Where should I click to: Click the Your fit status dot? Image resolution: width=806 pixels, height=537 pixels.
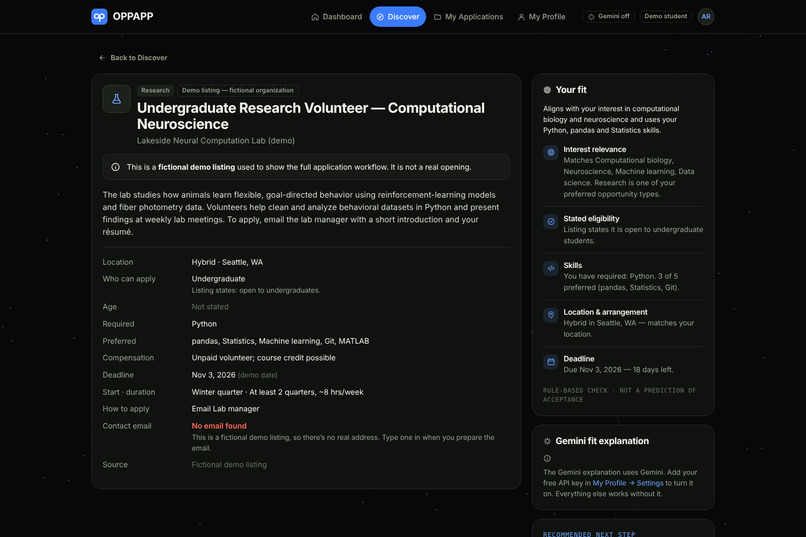[x=547, y=90]
